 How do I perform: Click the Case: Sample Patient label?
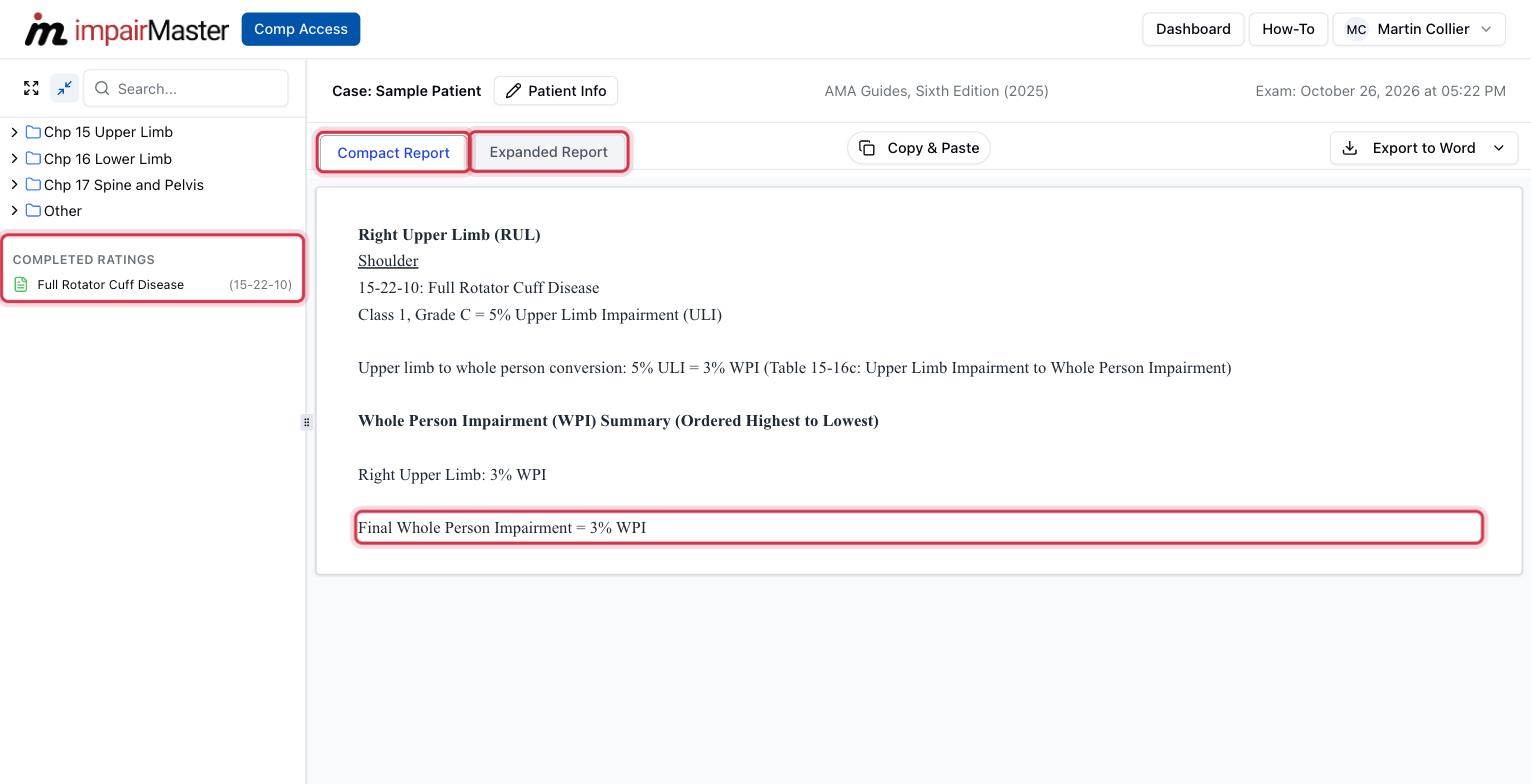(x=406, y=91)
